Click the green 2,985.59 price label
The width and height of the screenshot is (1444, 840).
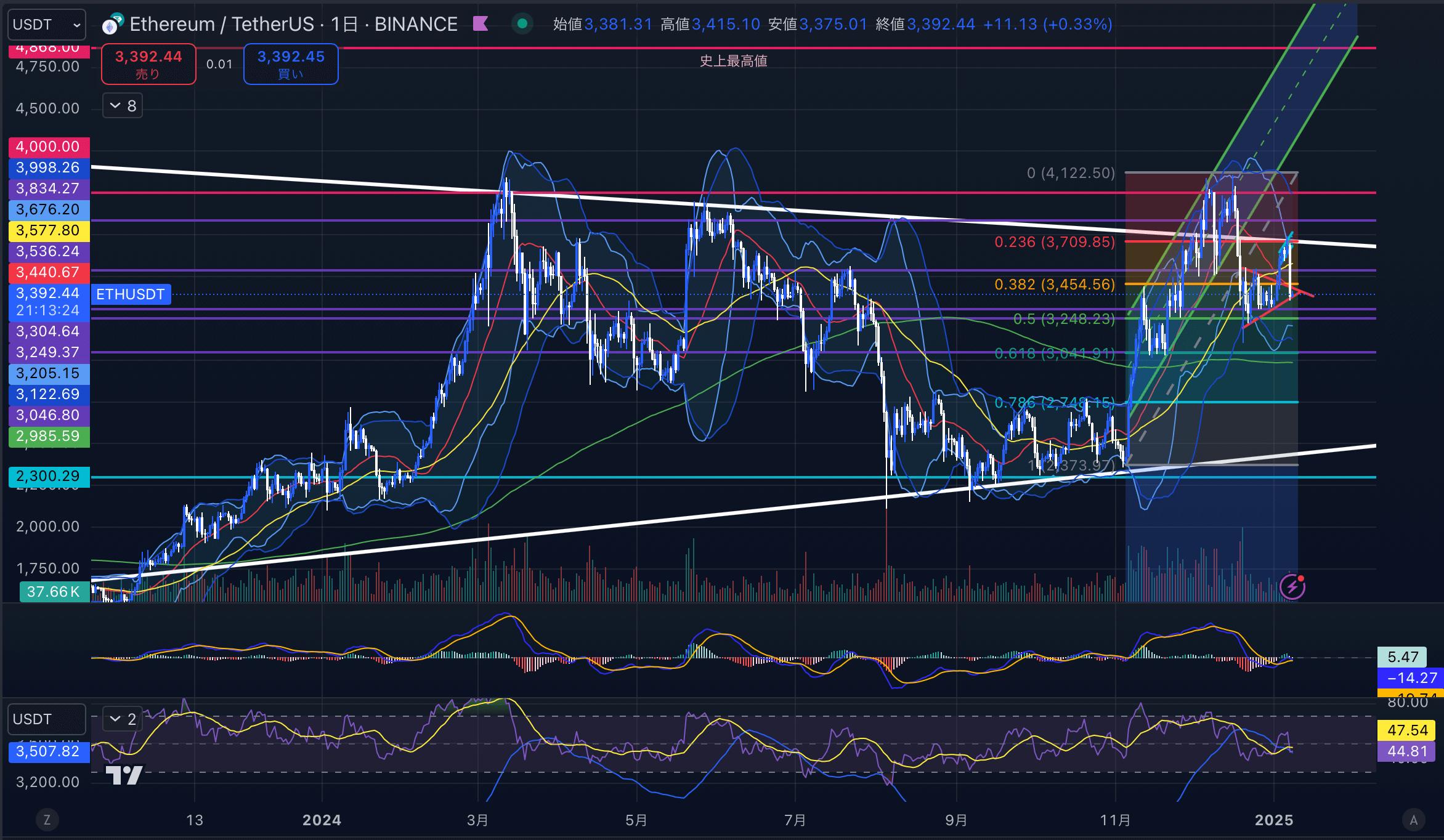[x=49, y=436]
